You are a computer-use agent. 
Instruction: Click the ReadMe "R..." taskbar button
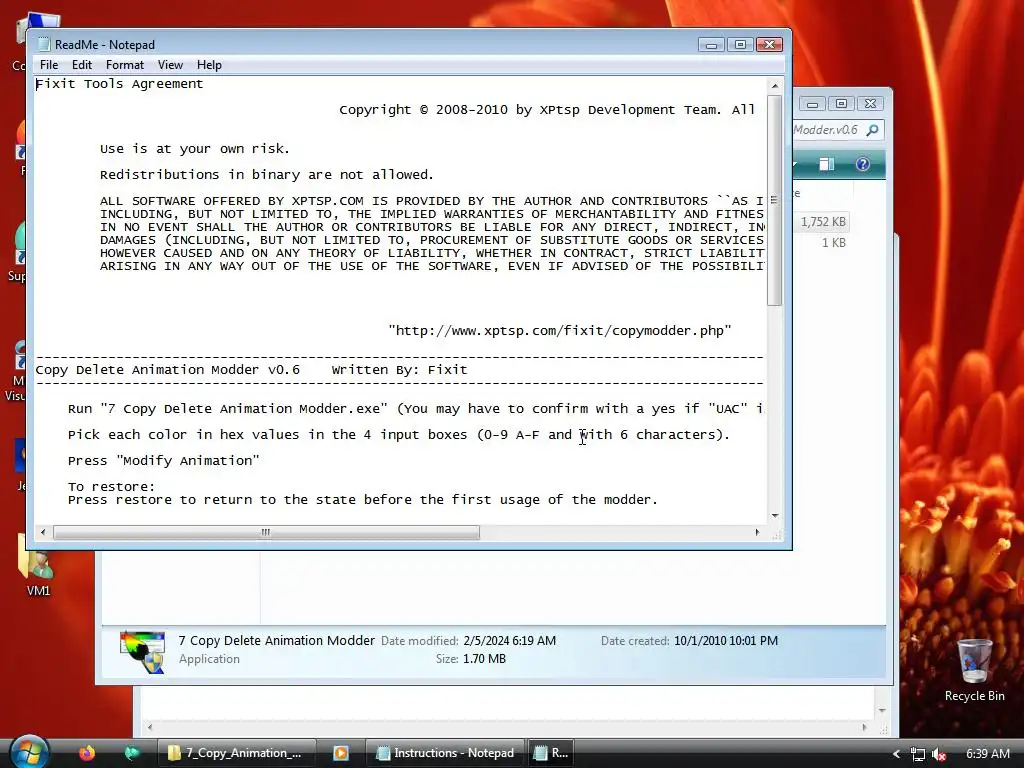[x=551, y=753]
